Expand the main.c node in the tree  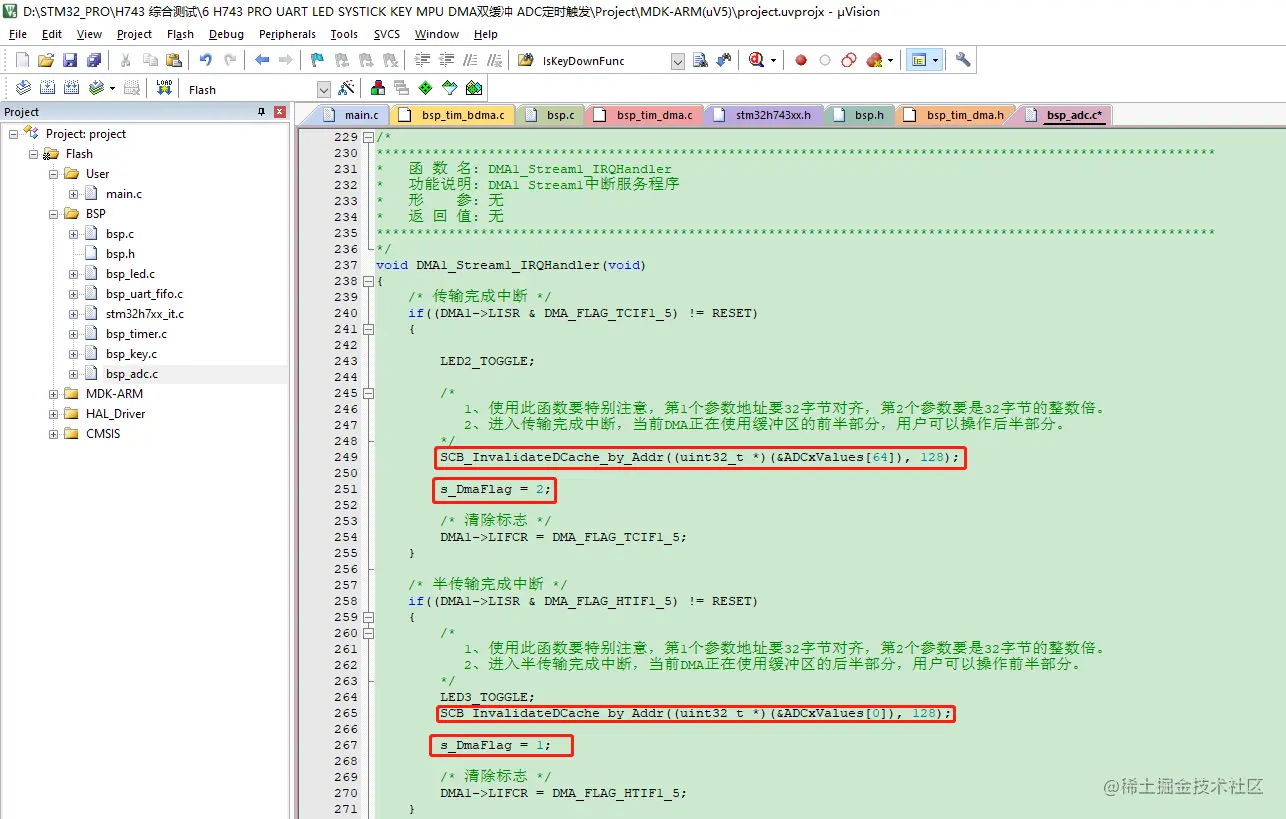click(74, 194)
